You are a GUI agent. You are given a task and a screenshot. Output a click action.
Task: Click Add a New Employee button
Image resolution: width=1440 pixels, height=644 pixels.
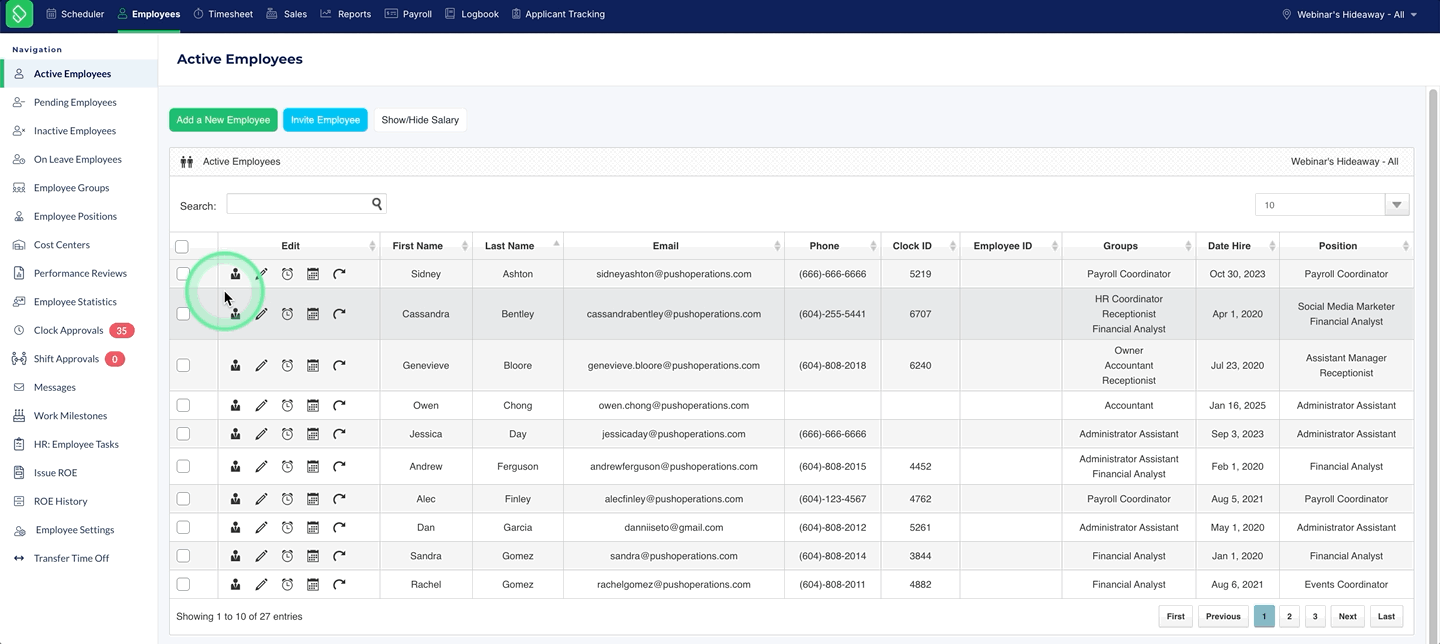[223, 120]
